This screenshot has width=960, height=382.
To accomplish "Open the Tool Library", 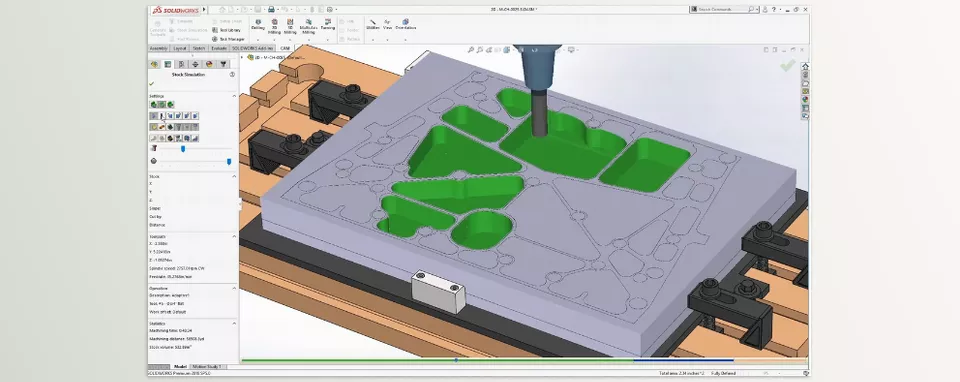I will coord(227,30).
